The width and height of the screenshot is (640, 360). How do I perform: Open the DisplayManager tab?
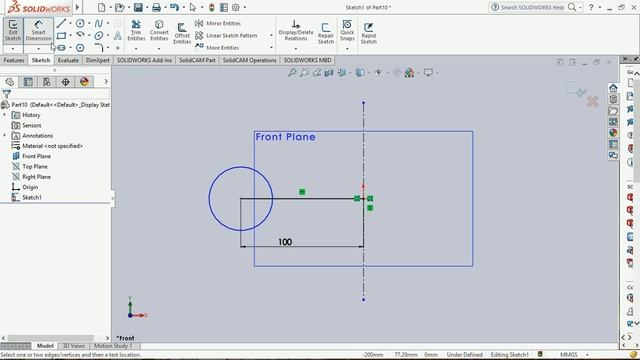[x=84, y=82]
